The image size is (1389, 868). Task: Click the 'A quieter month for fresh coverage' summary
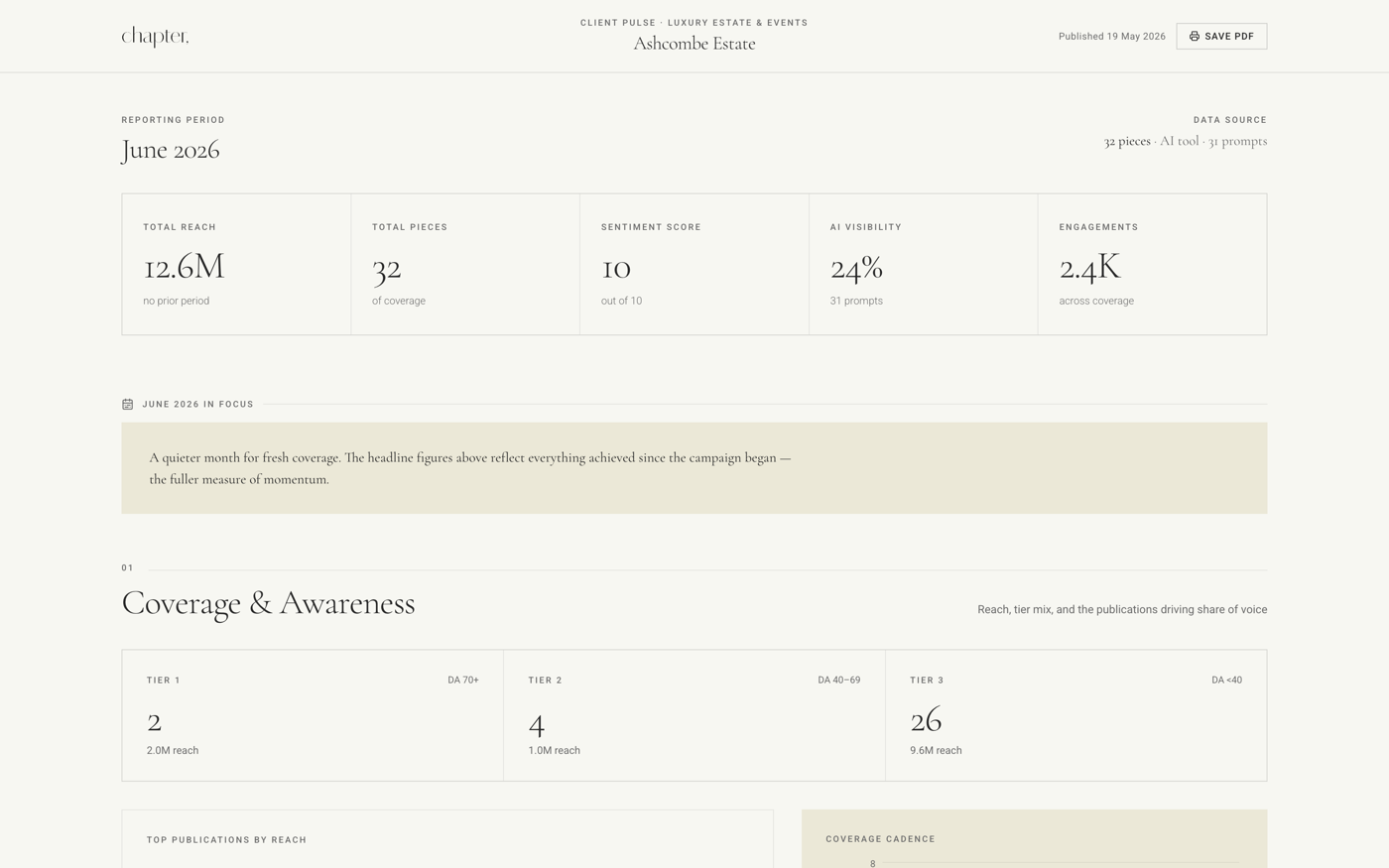470,468
